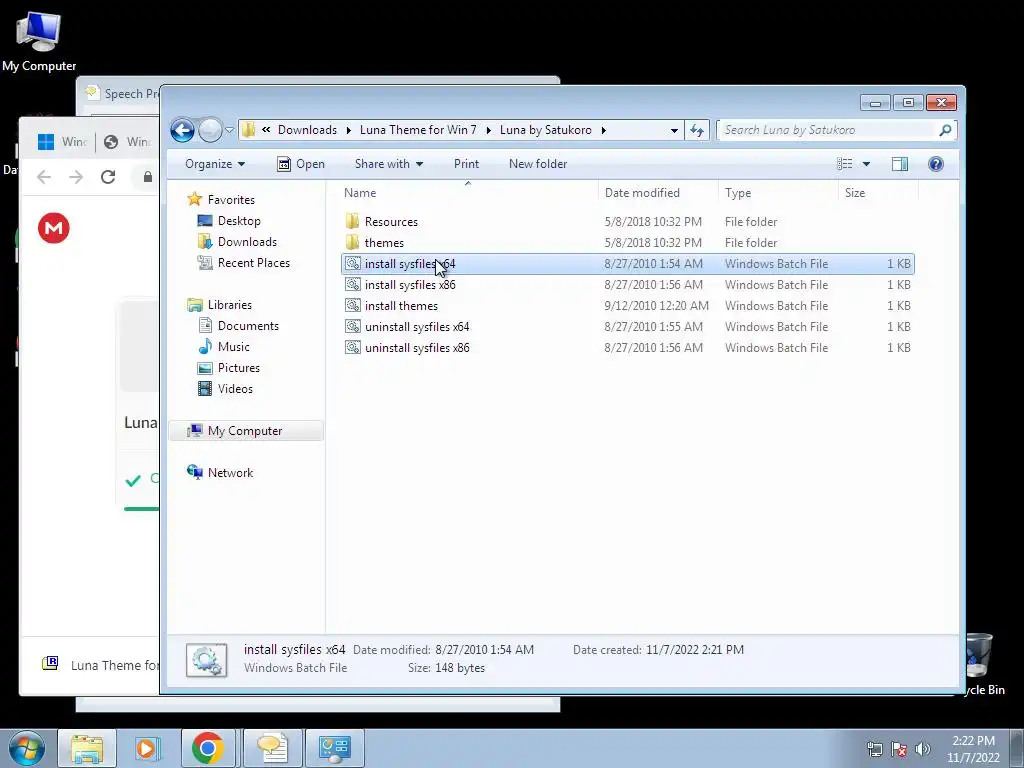Screen dimensions: 1024x768
Task: Click Luna by Satukoro breadcrumb
Action: pos(545,130)
